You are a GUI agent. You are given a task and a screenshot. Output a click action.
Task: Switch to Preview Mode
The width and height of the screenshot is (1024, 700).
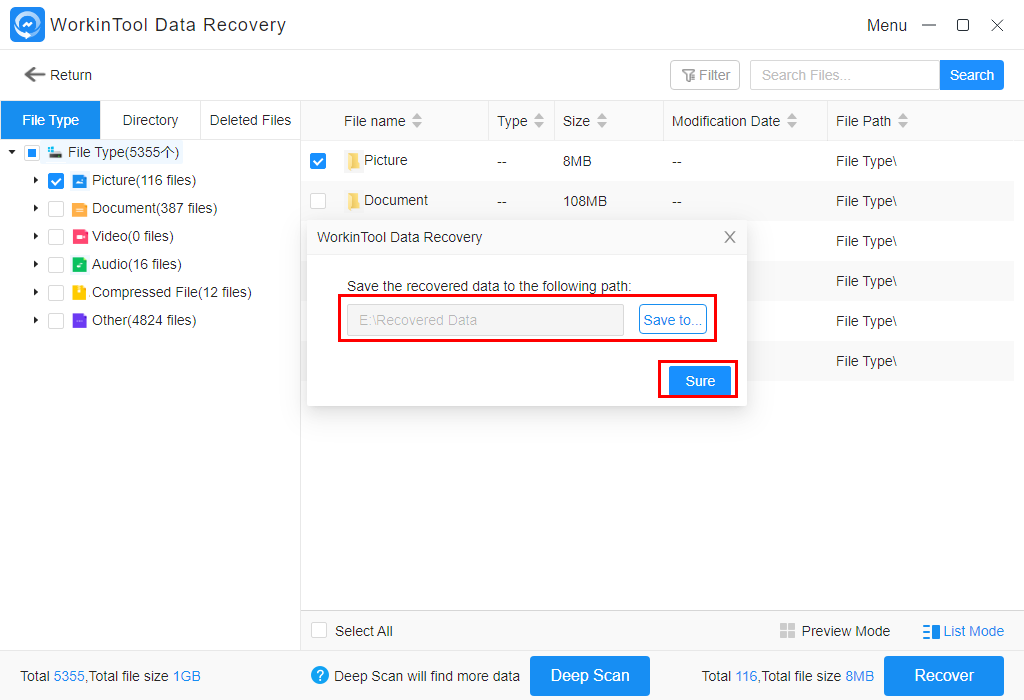click(x=835, y=631)
